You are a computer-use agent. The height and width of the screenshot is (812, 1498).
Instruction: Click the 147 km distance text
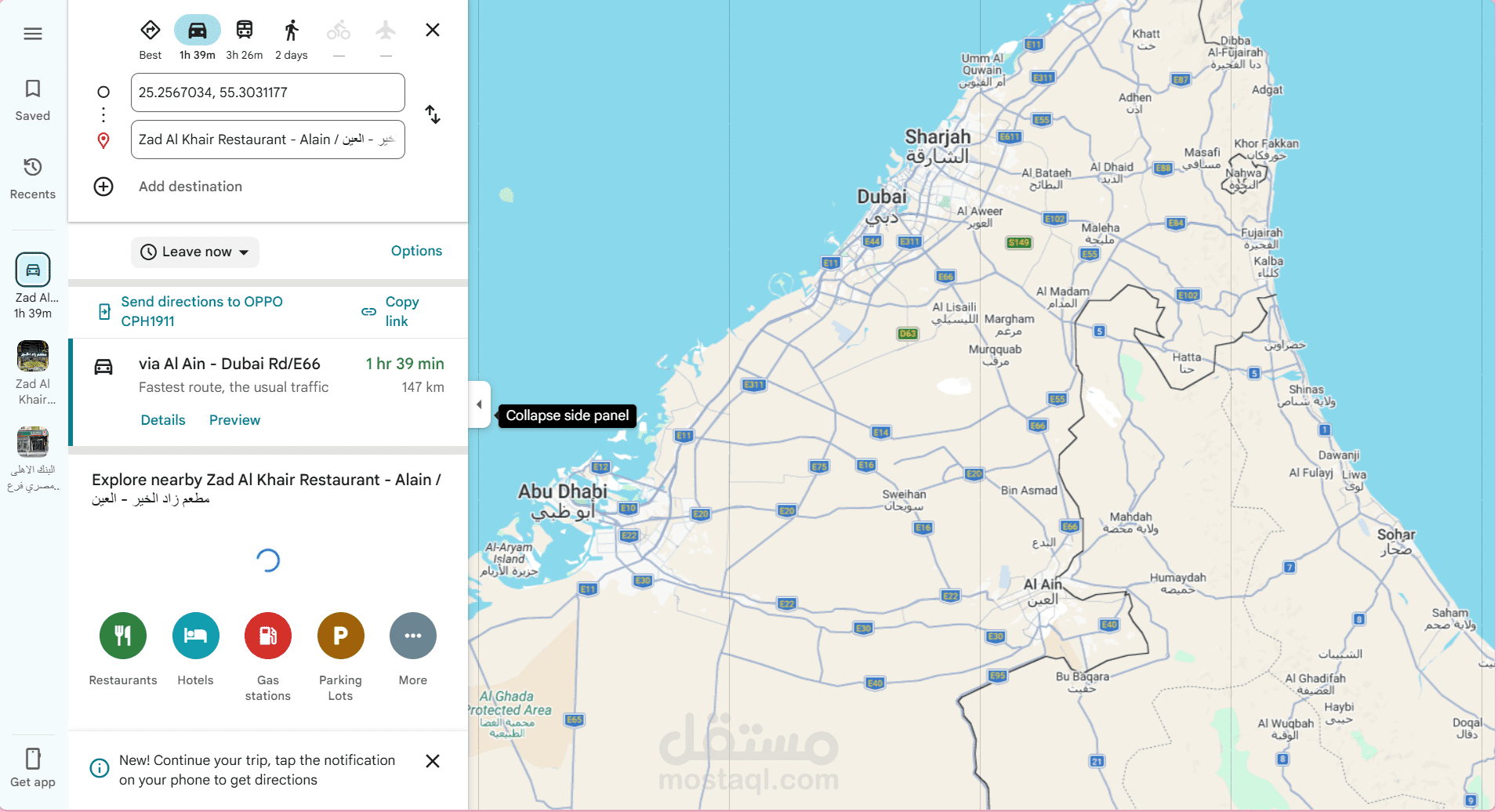pyautogui.click(x=423, y=387)
